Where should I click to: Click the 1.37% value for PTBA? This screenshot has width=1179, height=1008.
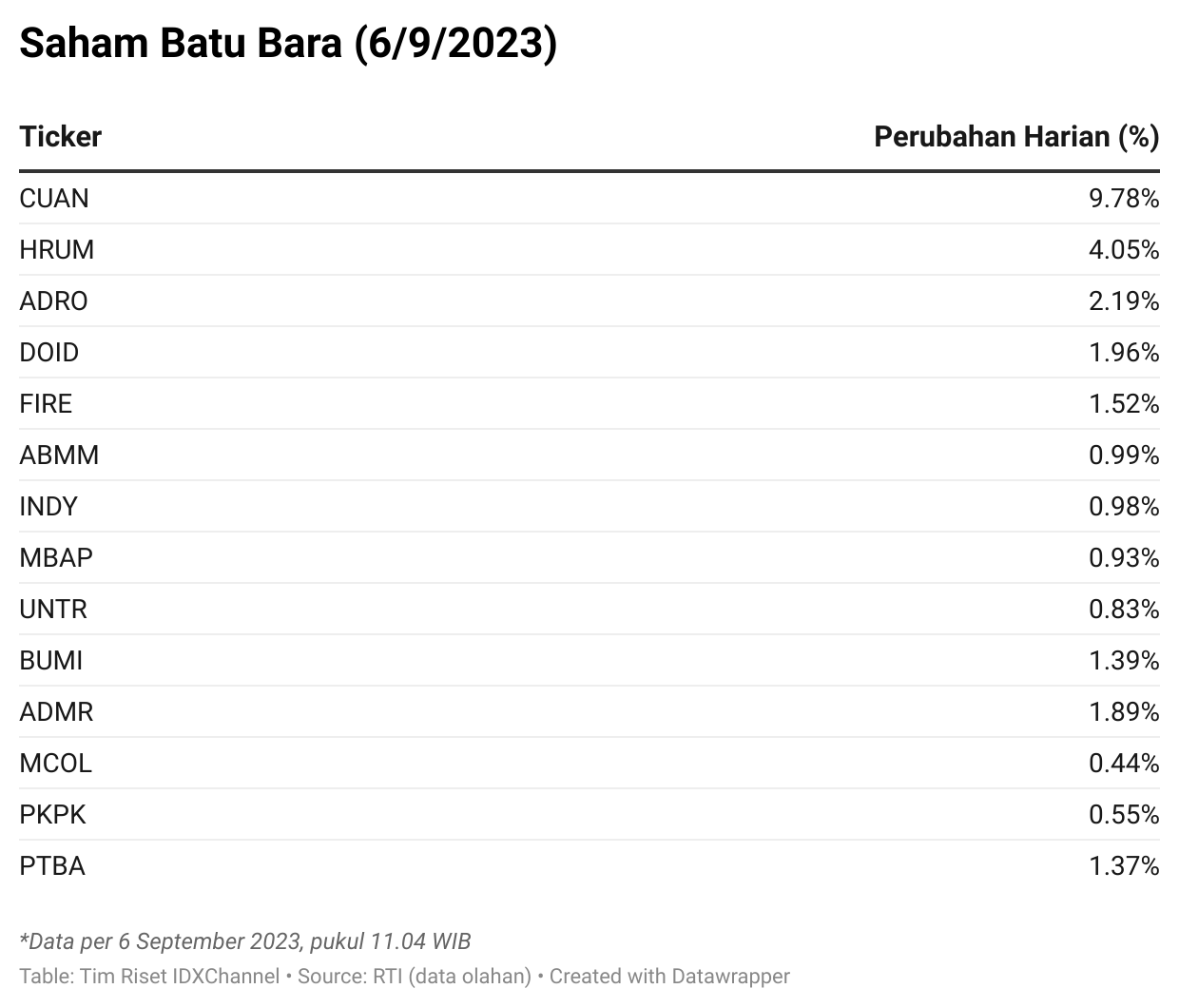coord(1124,865)
